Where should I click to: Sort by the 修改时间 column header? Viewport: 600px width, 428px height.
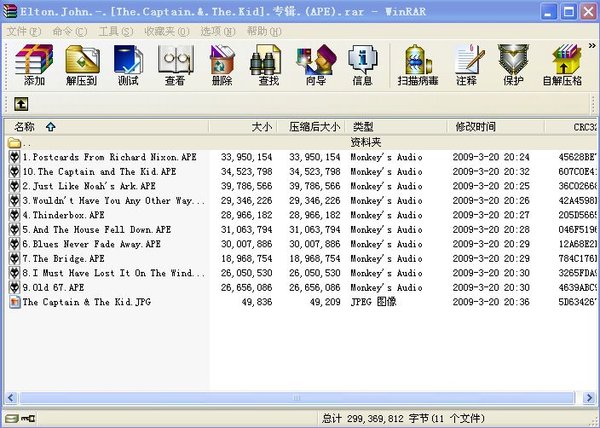(x=496, y=127)
